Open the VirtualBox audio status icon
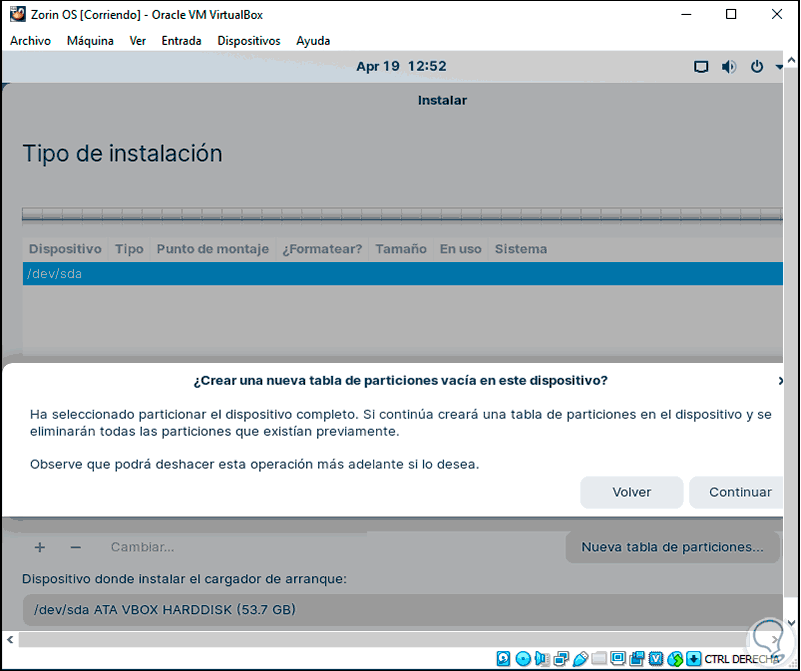 coord(541,658)
